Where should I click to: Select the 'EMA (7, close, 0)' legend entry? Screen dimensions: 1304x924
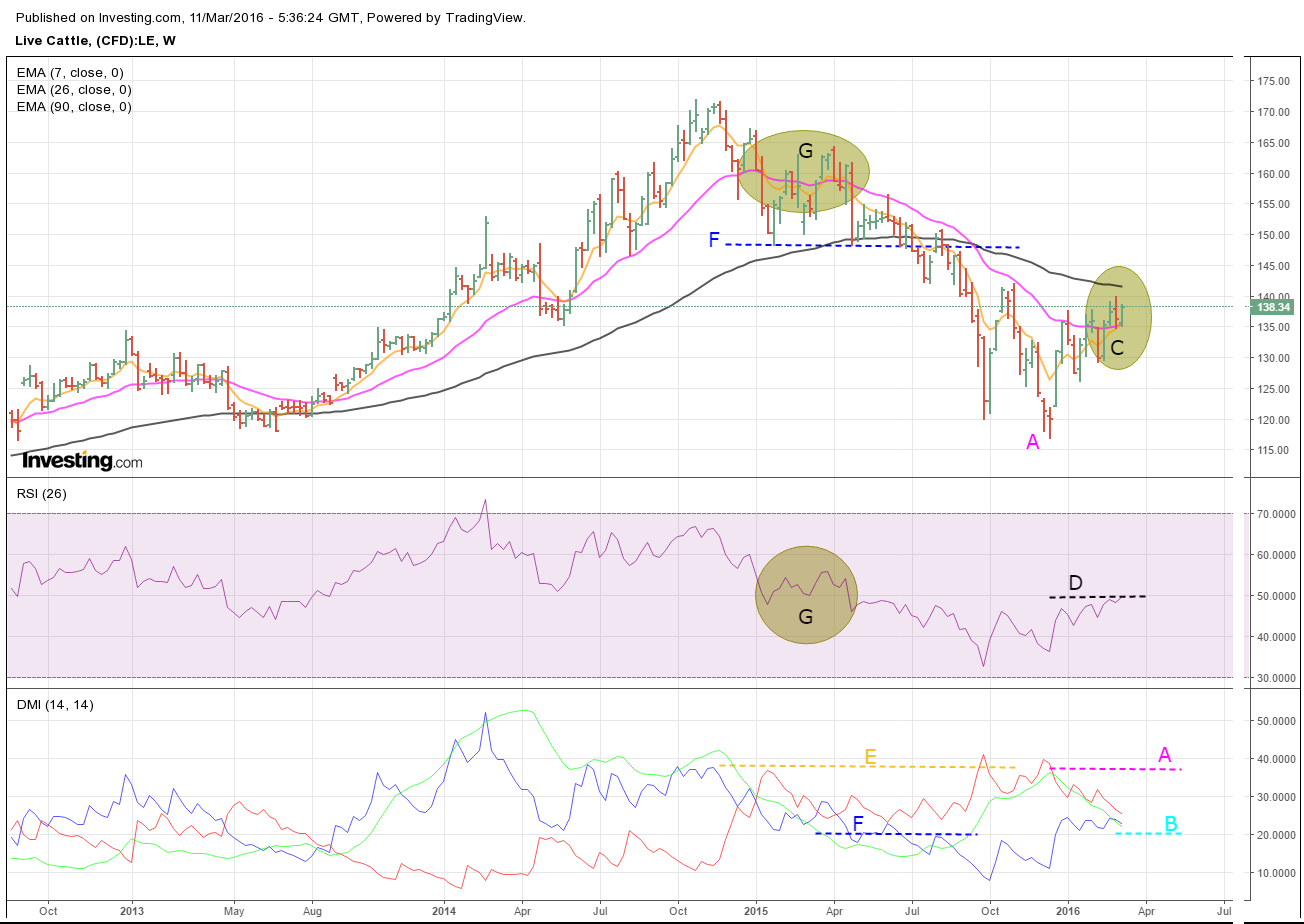pos(70,72)
